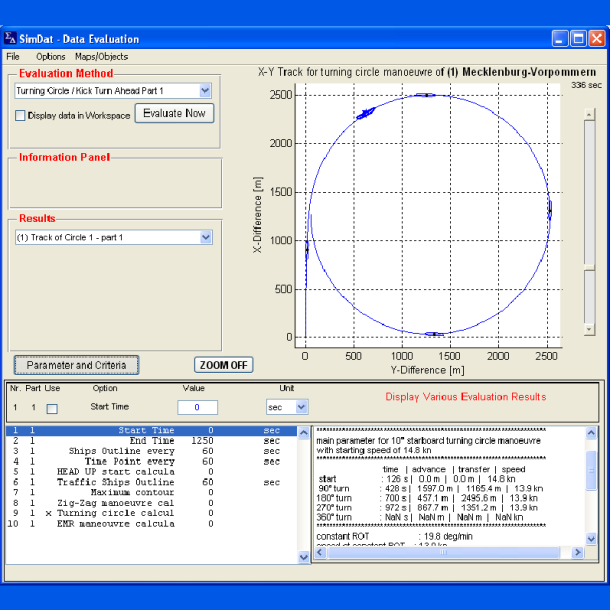Screen dimensions: 610x610
Task: Click the Parameter and Criteria button
Action: click(x=76, y=365)
